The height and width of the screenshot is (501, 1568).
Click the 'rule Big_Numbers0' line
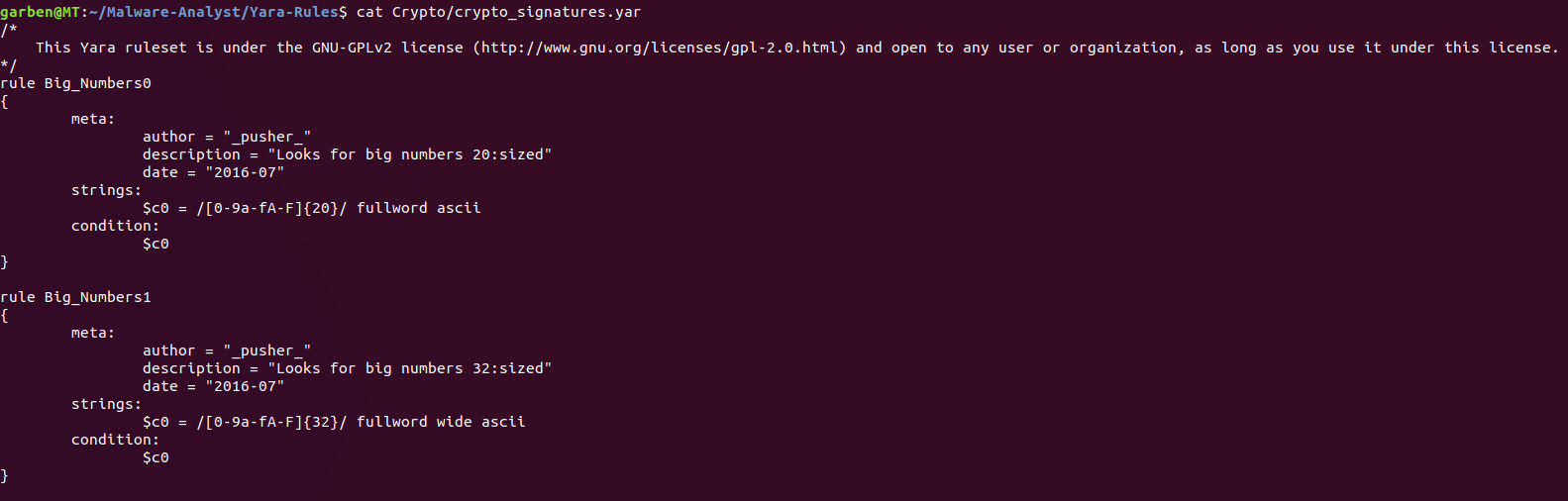(x=76, y=83)
